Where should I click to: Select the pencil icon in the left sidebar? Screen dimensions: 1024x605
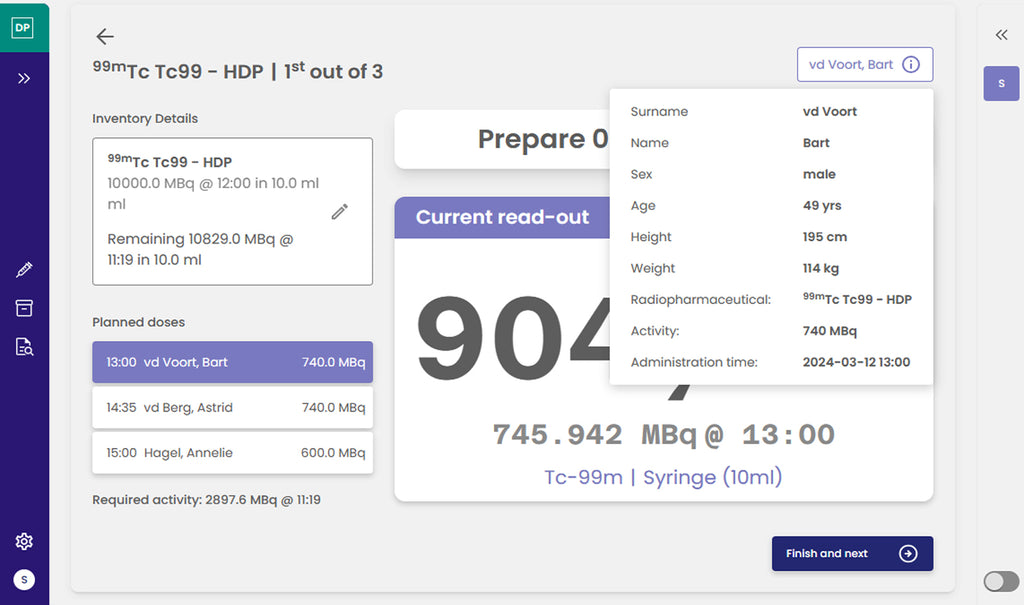click(23, 269)
